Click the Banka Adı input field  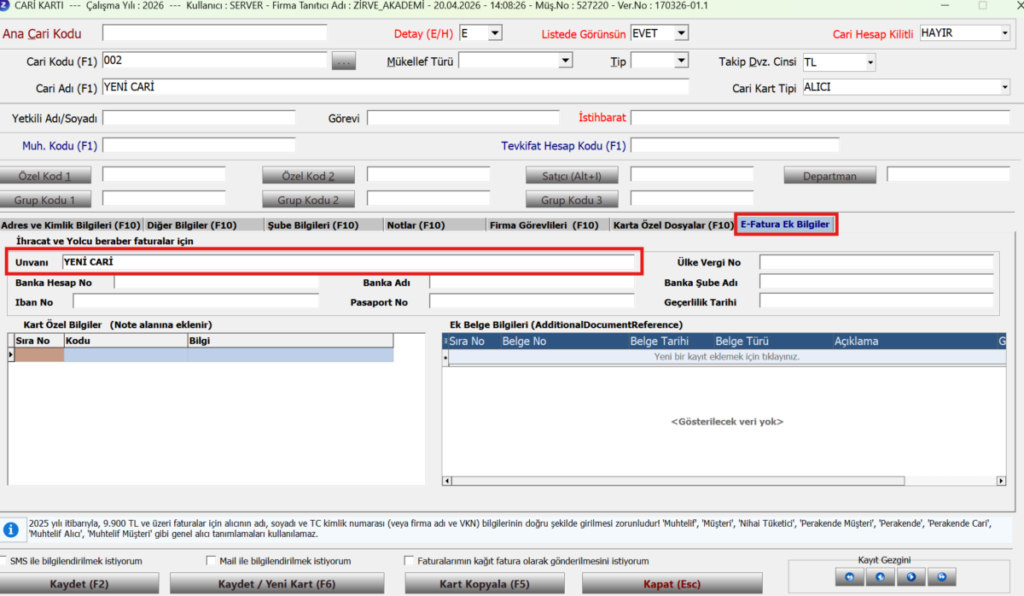pyautogui.click(x=532, y=283)
